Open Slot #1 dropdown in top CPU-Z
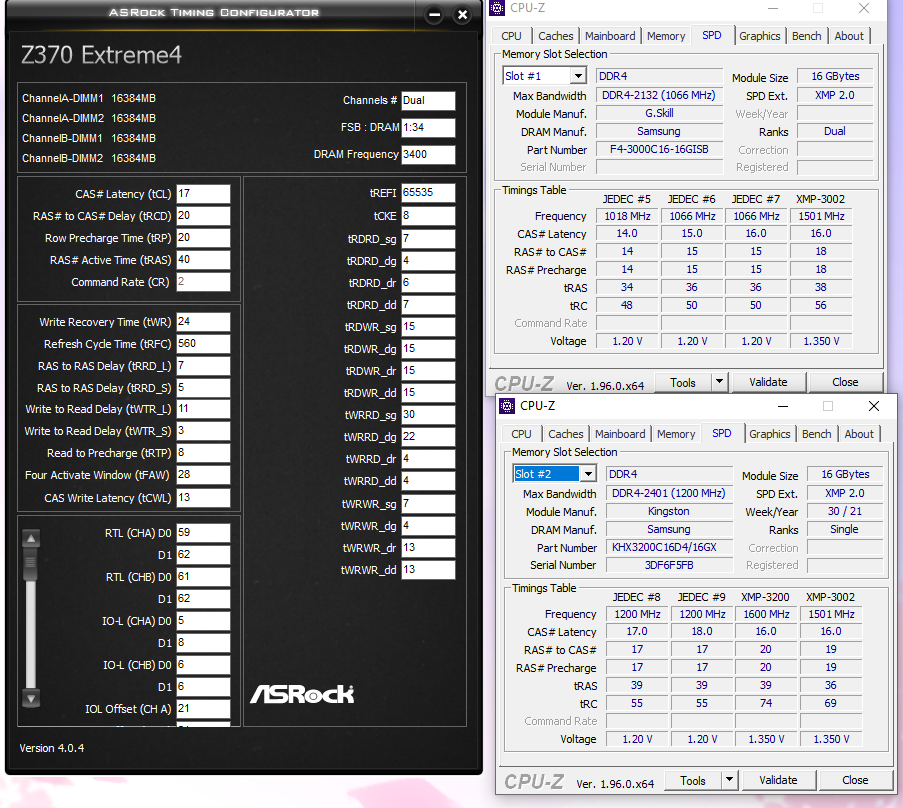 [x=579, y=76]
